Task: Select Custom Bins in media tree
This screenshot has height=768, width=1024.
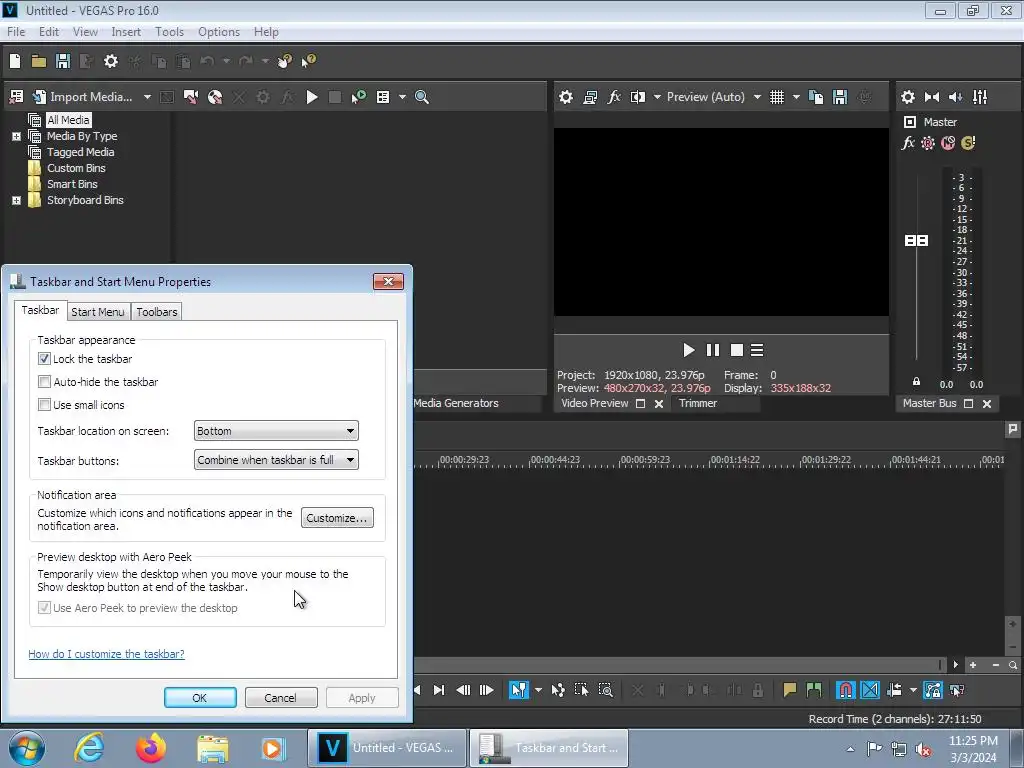Action: pyautogui.click(x=76, y=168)
